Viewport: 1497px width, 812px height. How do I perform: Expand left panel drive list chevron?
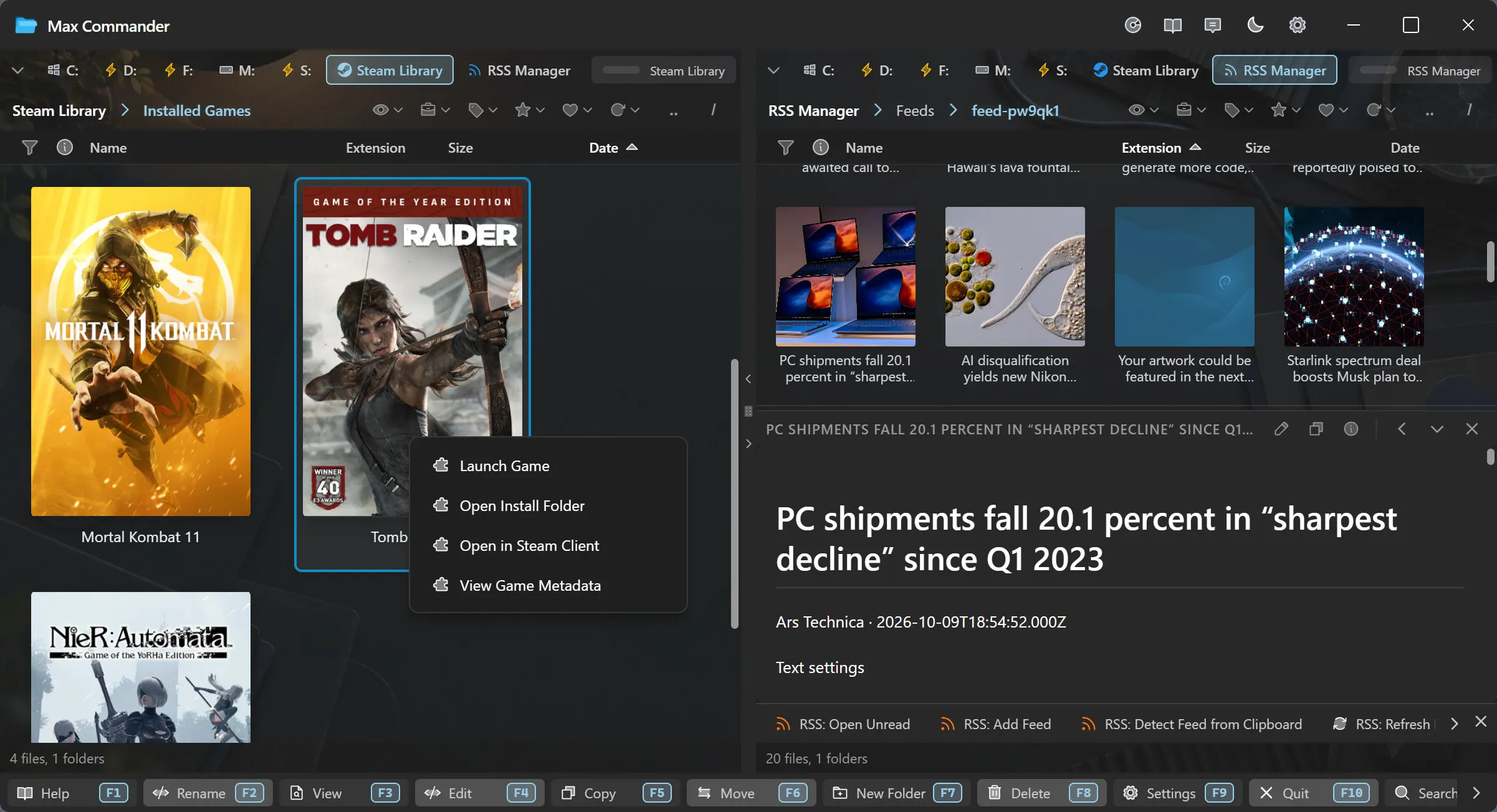tap(18, 70)
